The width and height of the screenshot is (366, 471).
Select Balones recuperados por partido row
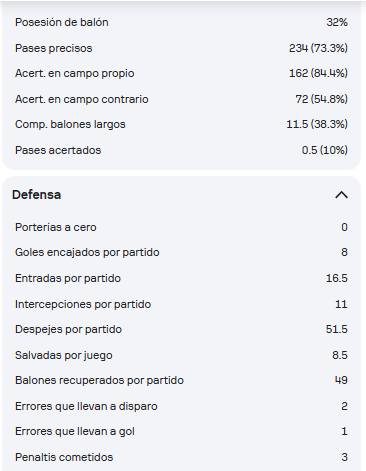tap(181, 380)
